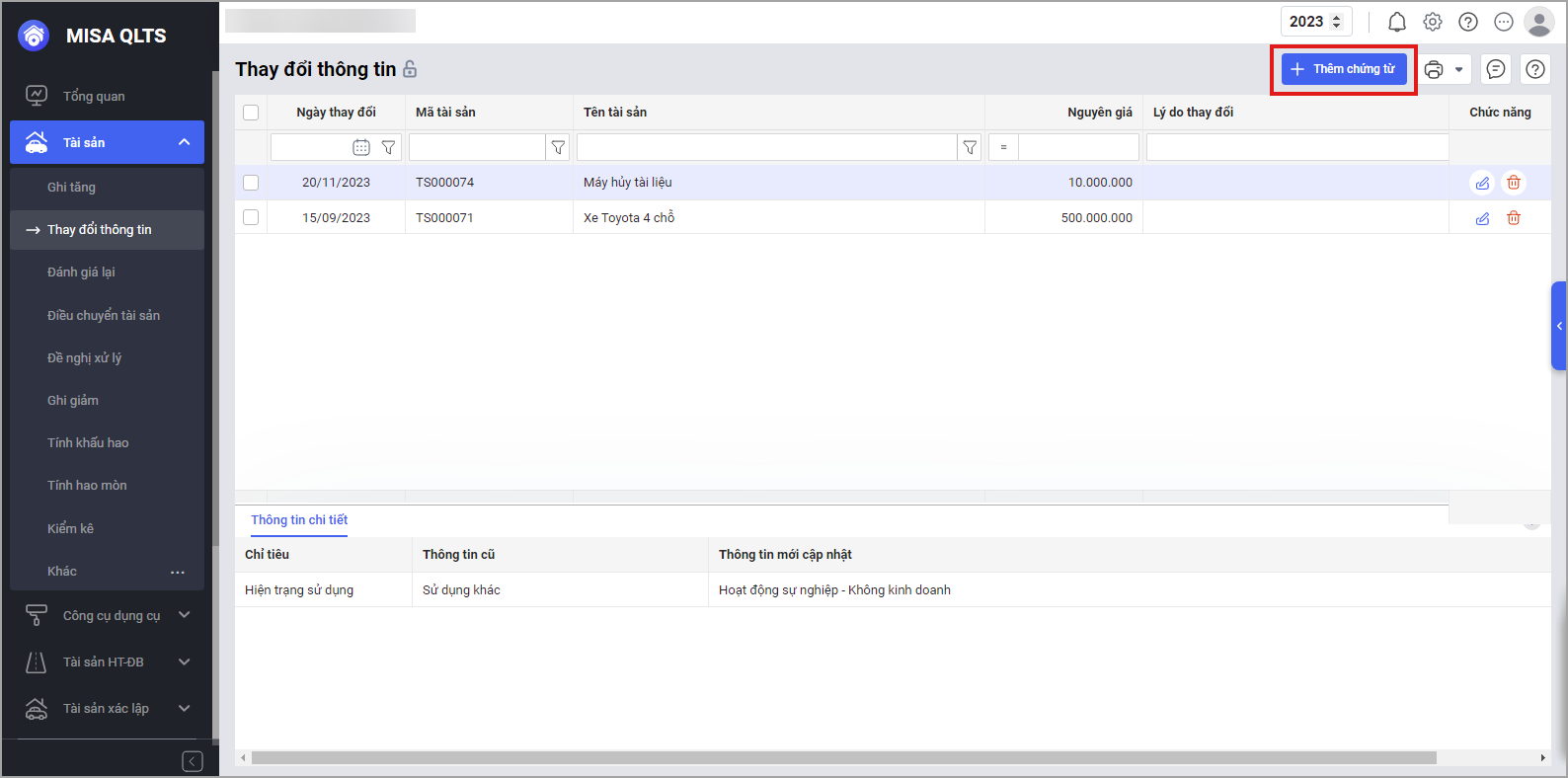Open settings gear icon in top bar
This screenshot has height=778, width=1568.
[1432, 22]
